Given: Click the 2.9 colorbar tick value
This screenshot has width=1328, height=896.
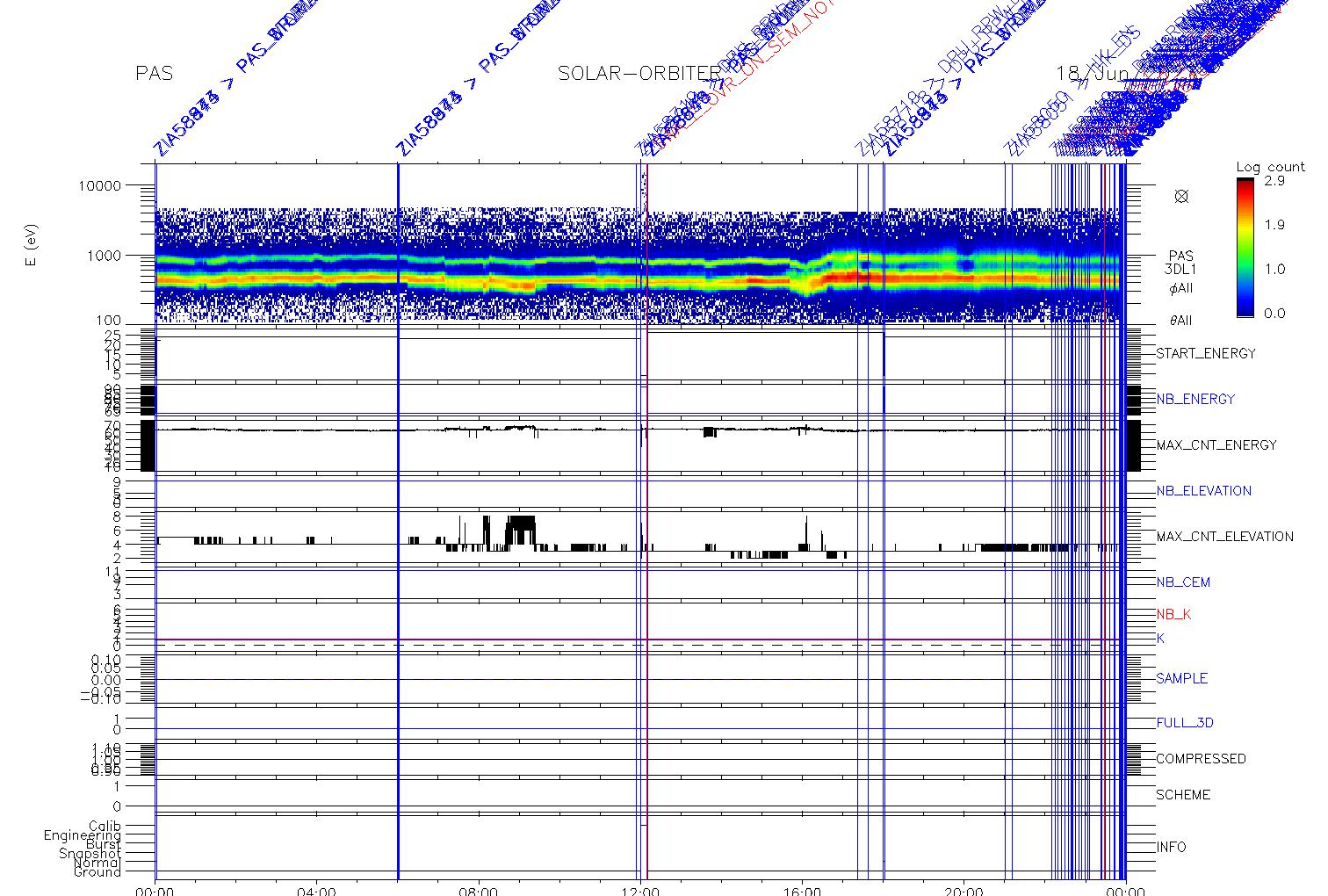Looking at the screenshot, I should 1274,180.
